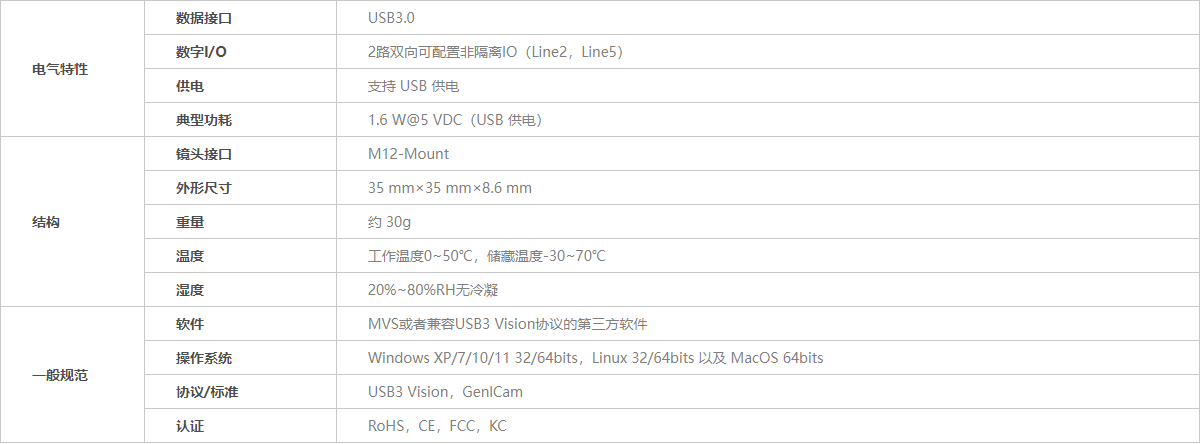Click the MVS software description text
Screen dimensions: 1200x444
click(508, 324)
